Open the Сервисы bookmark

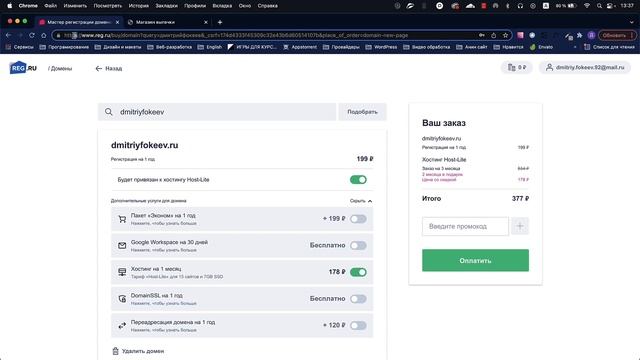[20, 47]
